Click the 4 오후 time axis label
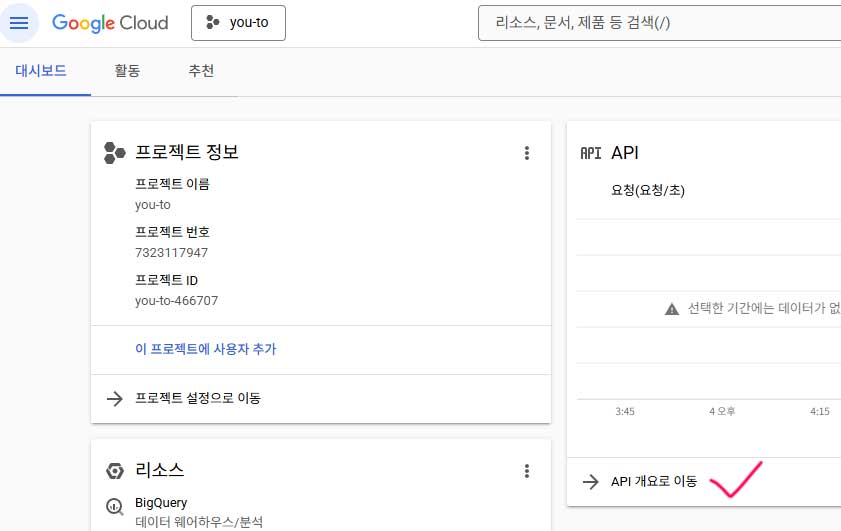 (x=722, y=411)
